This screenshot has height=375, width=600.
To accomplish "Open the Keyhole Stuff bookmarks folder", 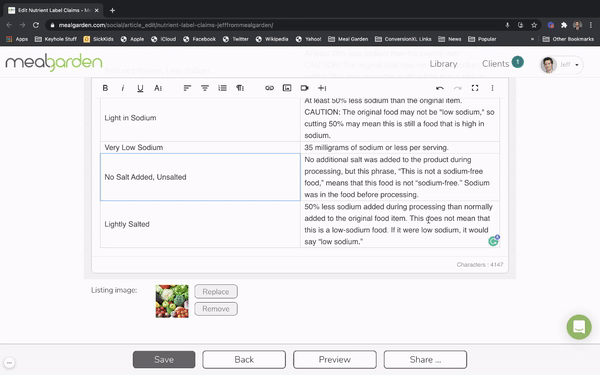I will click(56, 39).
